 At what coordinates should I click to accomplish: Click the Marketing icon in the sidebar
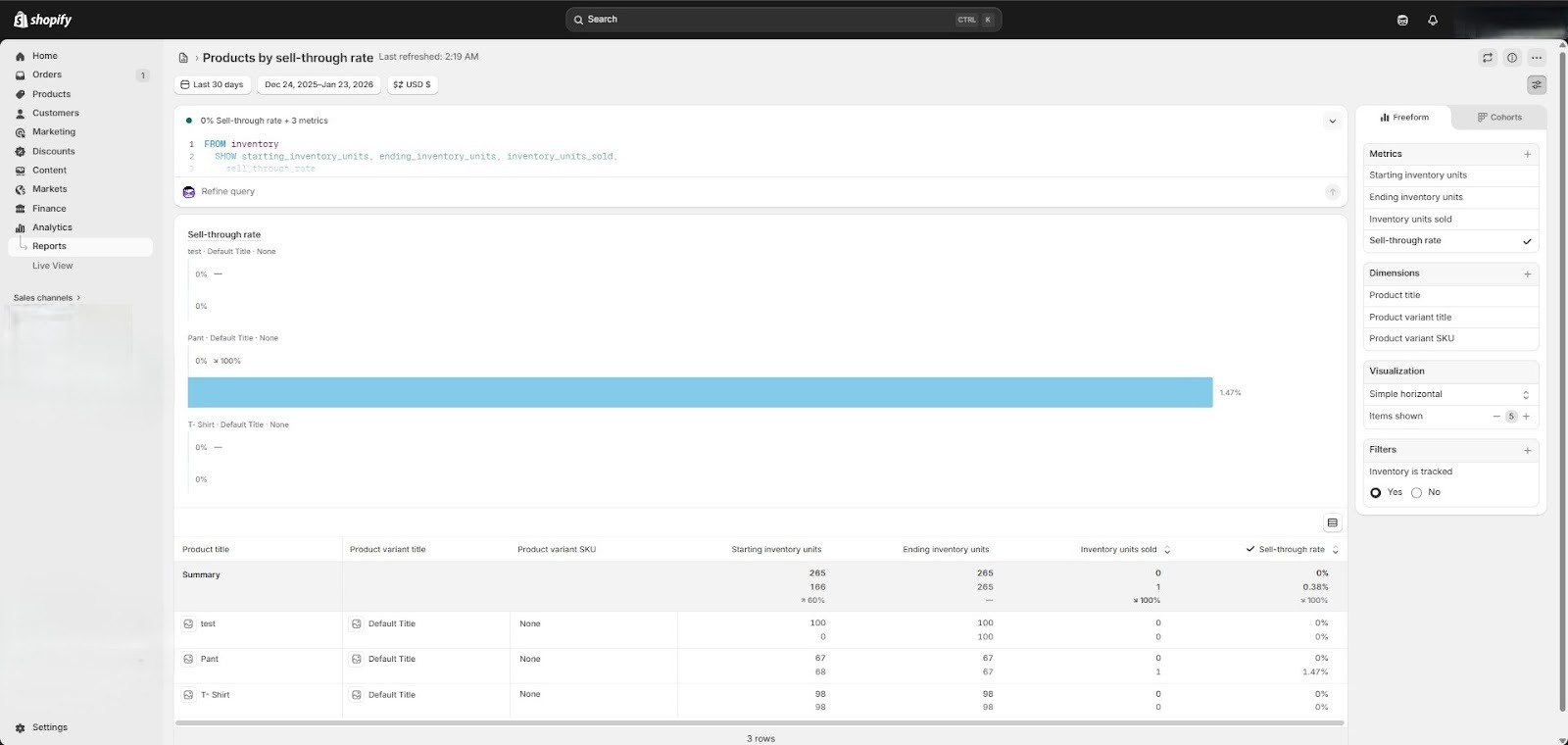pyautogui.click(x=20, y=132)
